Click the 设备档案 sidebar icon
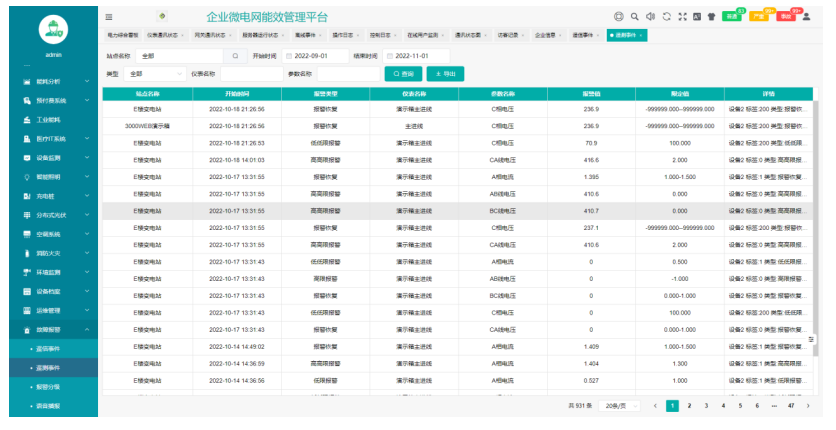This screenshot has width=836, height=430. point(27,292)
